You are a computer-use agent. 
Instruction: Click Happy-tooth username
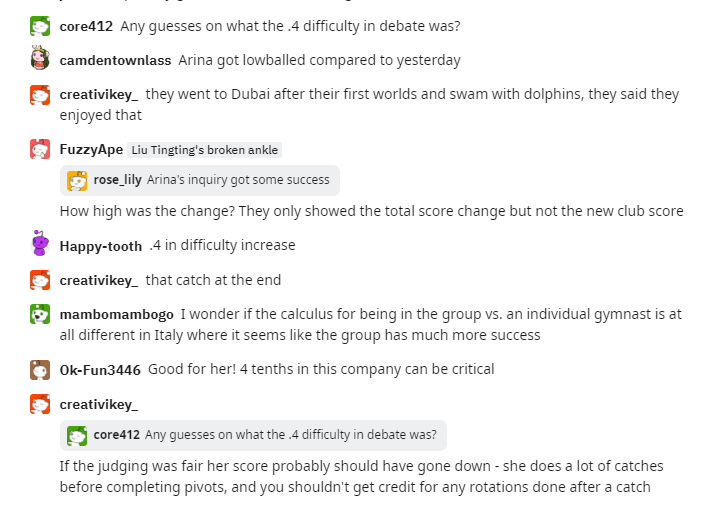100,246
